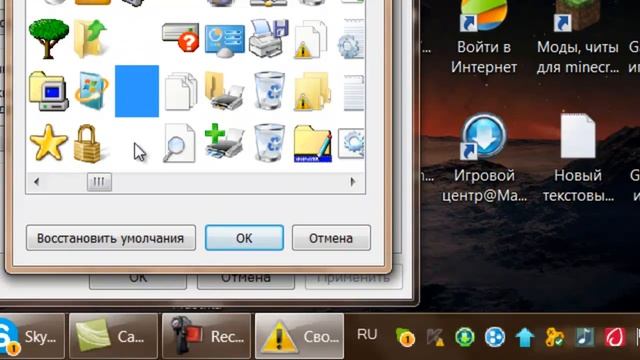Screen dimensions: 640x360
Task: Select the folder with computer icon
Action: click(49, 91)
